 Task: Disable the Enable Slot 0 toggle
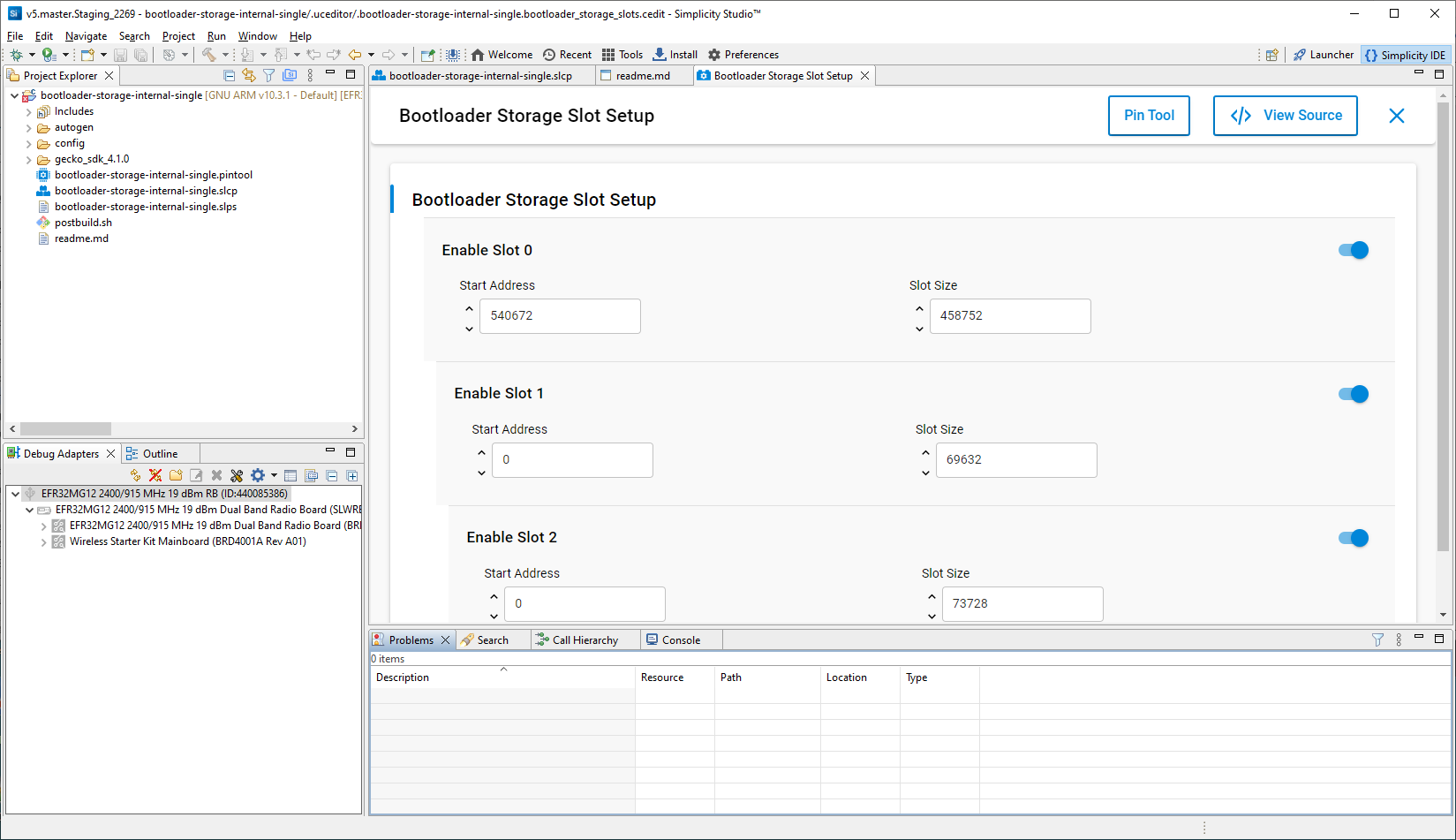click(x=1353, y=251)
